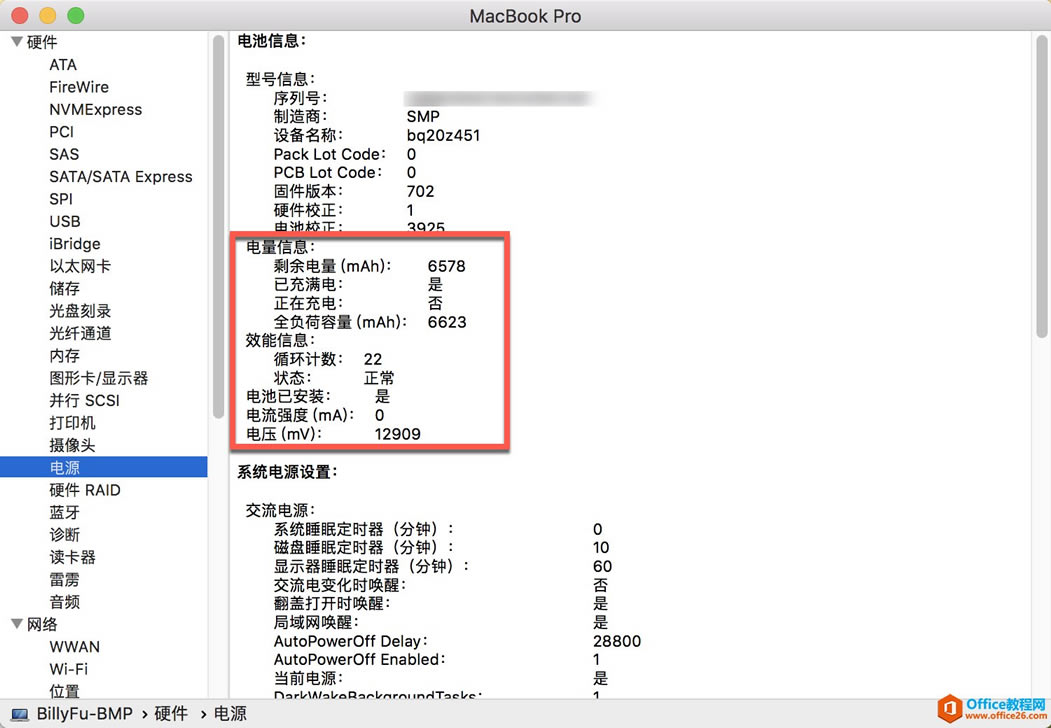The image size is (1051, 728).
Task: Click 电源 in the bottom path bar
Action: (231, 714)
